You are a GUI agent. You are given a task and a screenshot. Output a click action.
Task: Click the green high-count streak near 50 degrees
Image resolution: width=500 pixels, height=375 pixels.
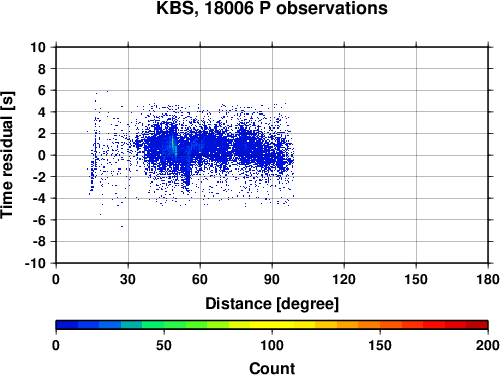[x=174, y=146]
